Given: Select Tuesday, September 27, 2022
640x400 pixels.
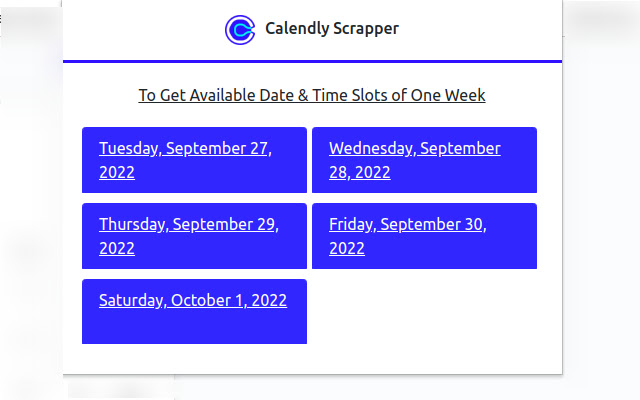Looking at the screenshot, I should click(x=185, y=149).
